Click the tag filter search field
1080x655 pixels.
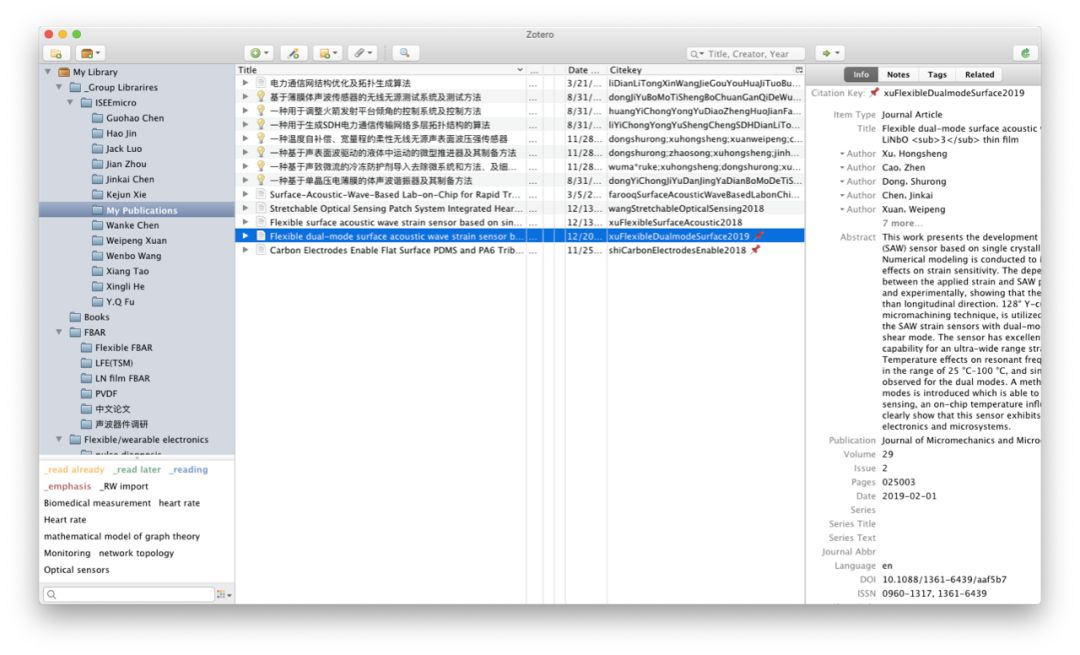pos(129,594)
